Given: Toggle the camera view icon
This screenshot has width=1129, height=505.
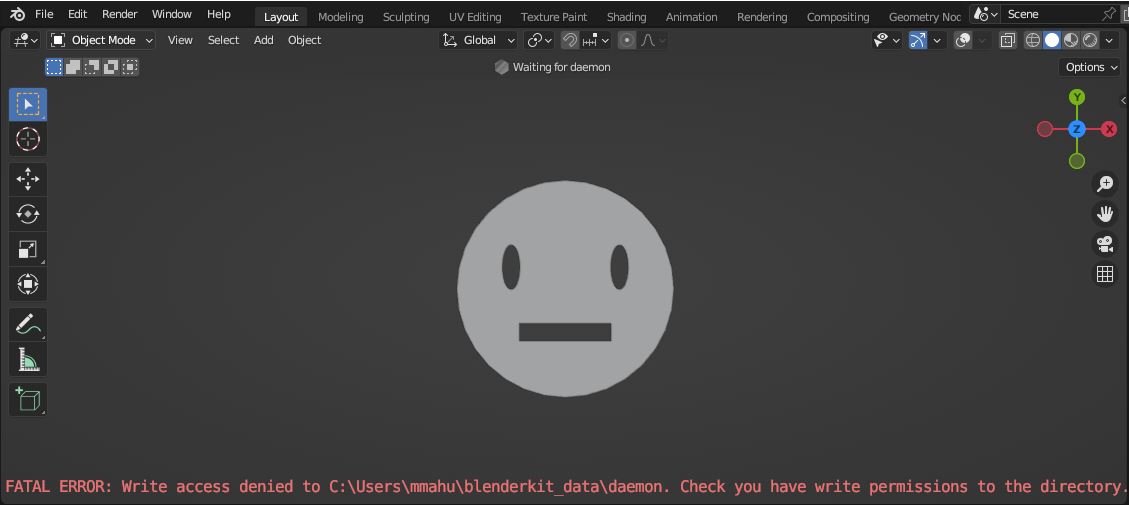Looking at the screenshot, I should 1105,244.
